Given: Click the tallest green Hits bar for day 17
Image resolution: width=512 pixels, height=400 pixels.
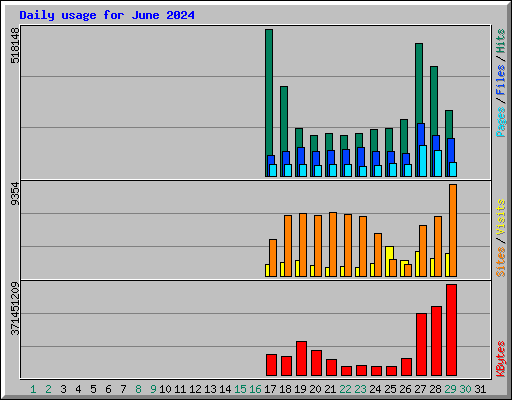Looking at the screenshot, I should click(x=269, y=92).
